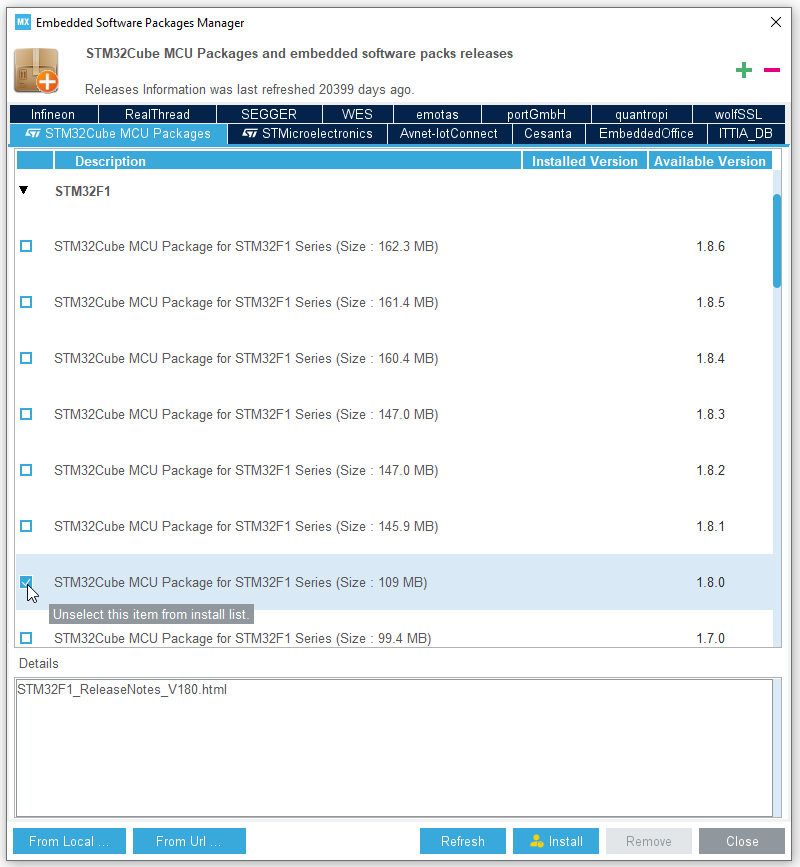The image size is (800, 867).
Task: Open the Infineon tab
Action: click(x=54, y=114)
